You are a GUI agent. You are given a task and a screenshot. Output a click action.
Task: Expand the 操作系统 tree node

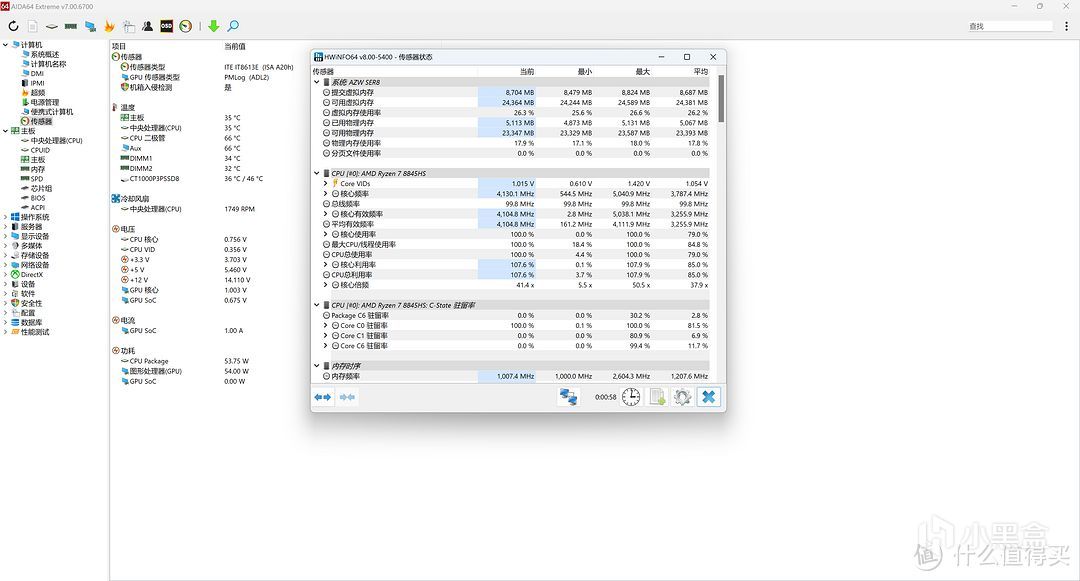click(x=6, y=217)
